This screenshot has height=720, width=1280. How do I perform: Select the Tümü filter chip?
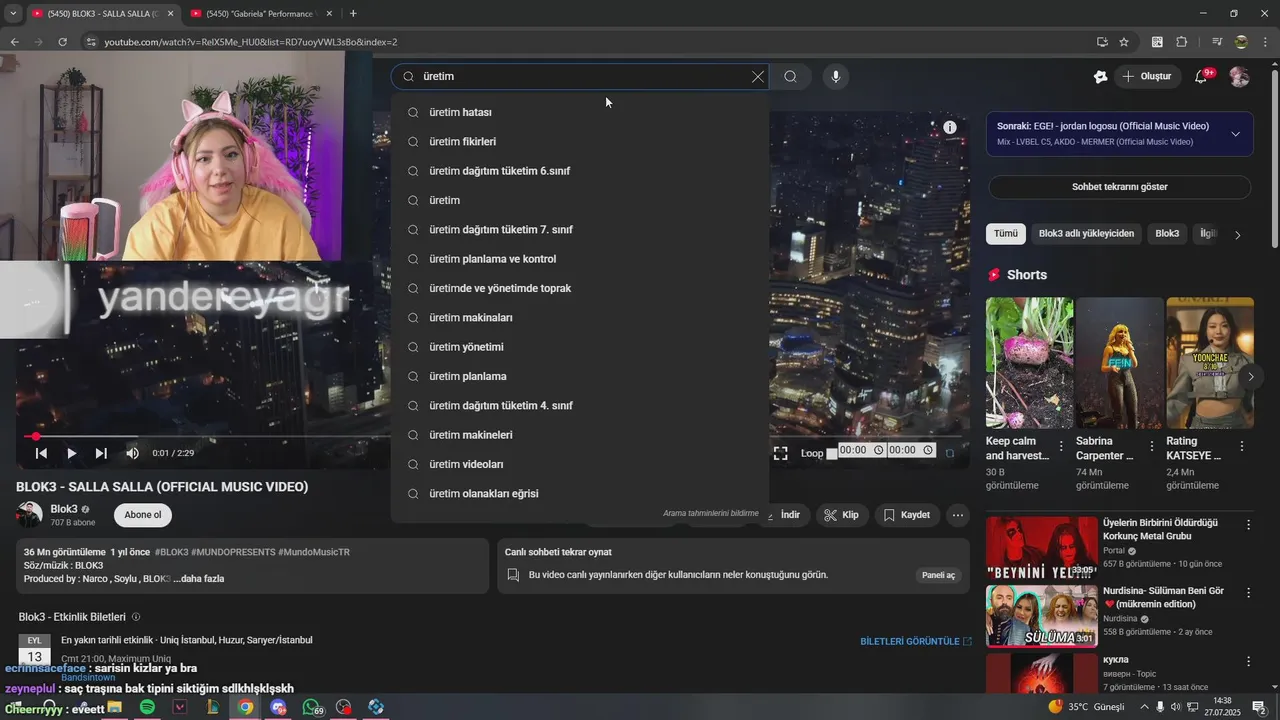tap(1006, 233)
